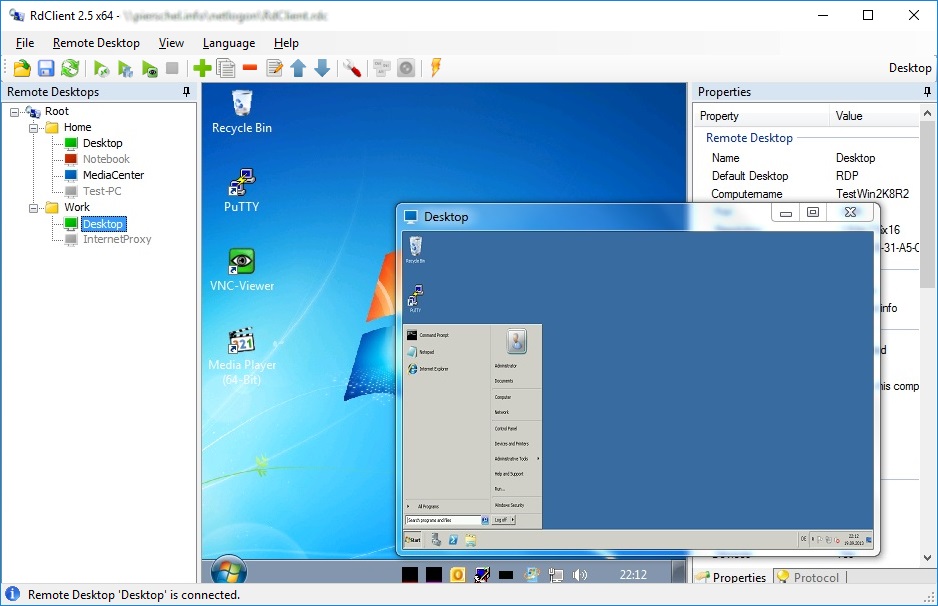Click the Properties panel scroll up arrow

(927, 113)
